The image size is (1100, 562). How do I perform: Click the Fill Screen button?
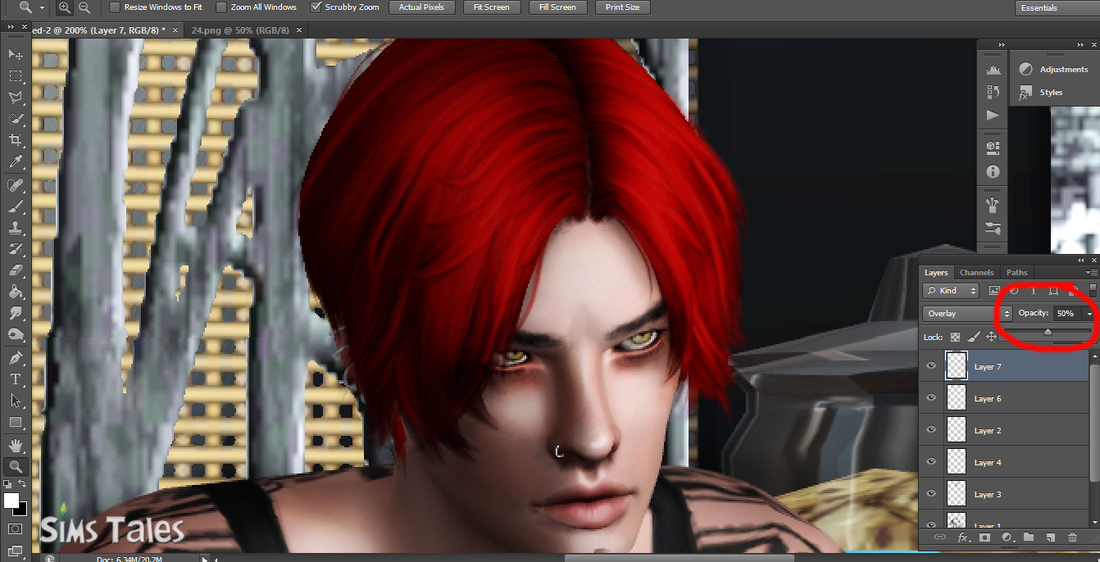pos(558,7)
